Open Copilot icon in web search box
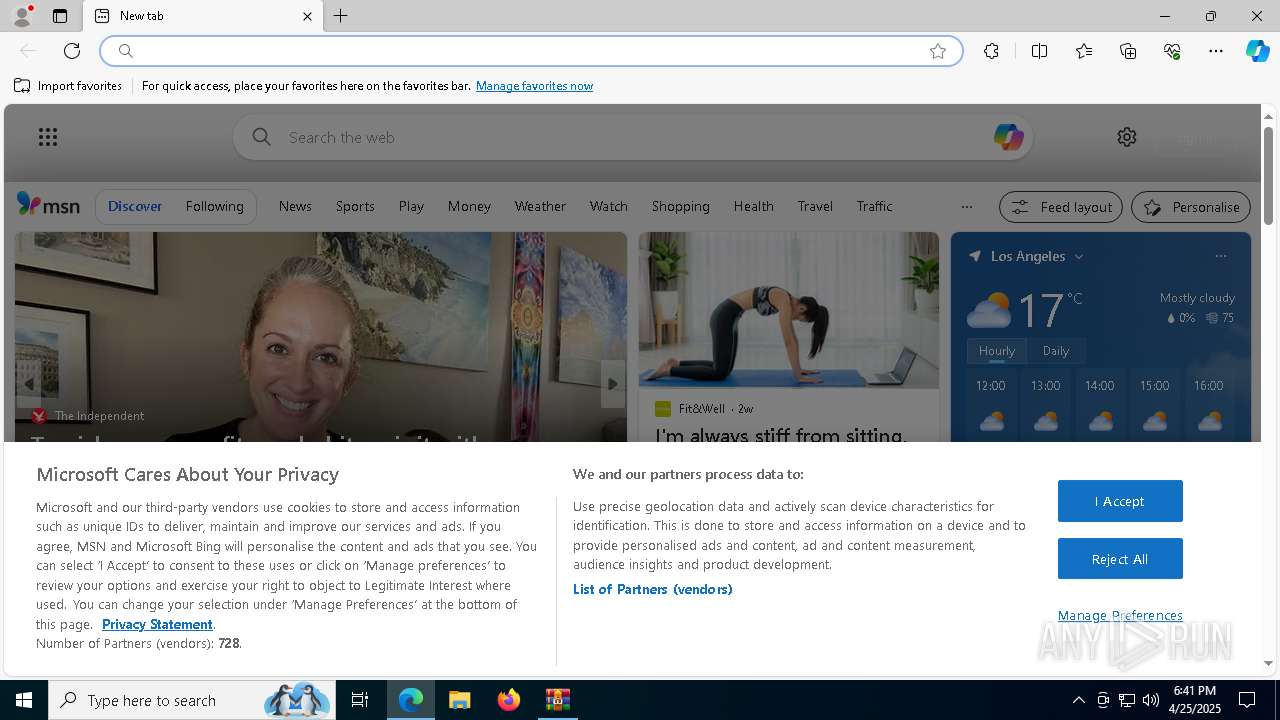The height and width of the screenshot is (720, 1280). click(x=1008, y=137)
